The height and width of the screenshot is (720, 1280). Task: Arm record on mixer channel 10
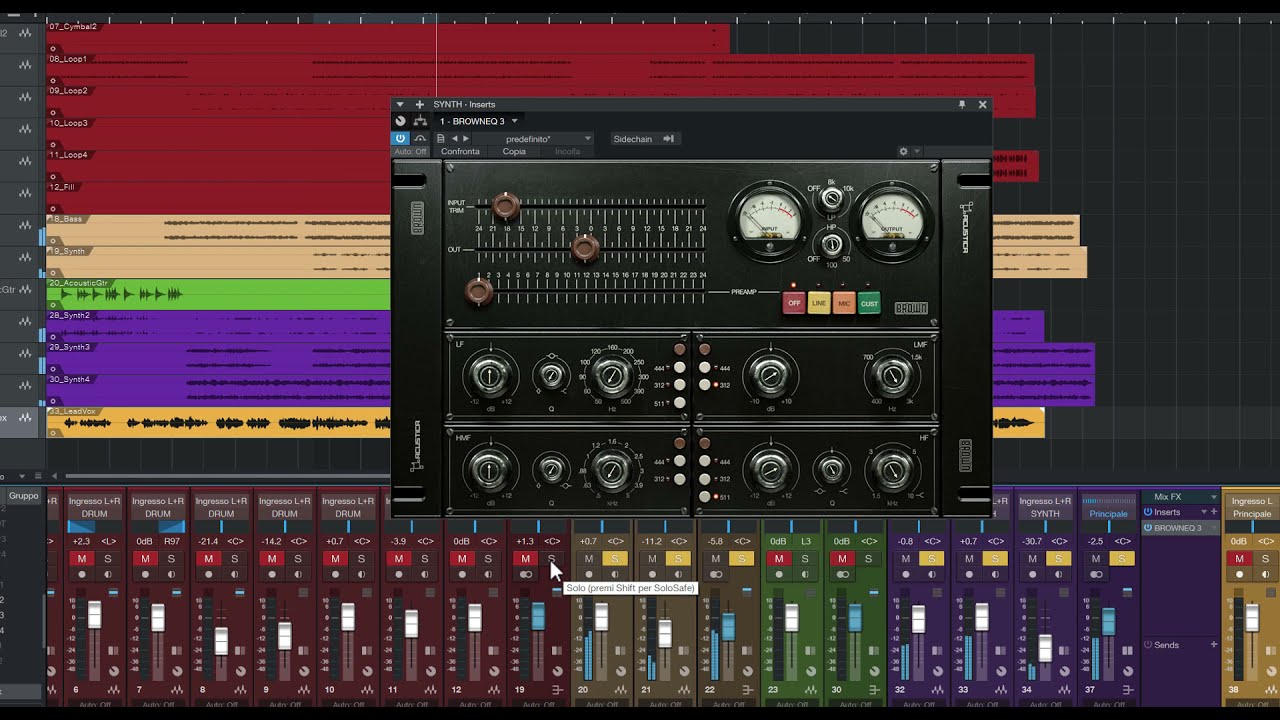click(x=335, y=575)
